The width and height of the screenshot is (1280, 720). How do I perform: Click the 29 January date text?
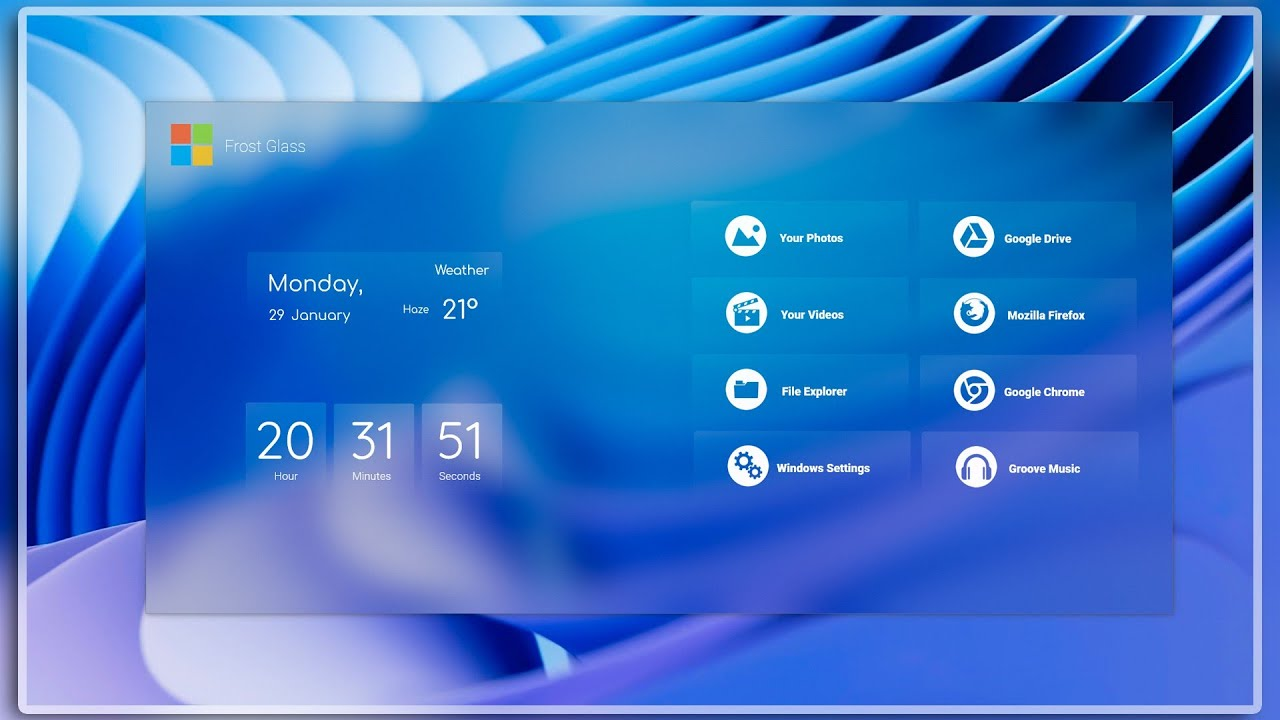pyautogui.click(x=309, y=315)
